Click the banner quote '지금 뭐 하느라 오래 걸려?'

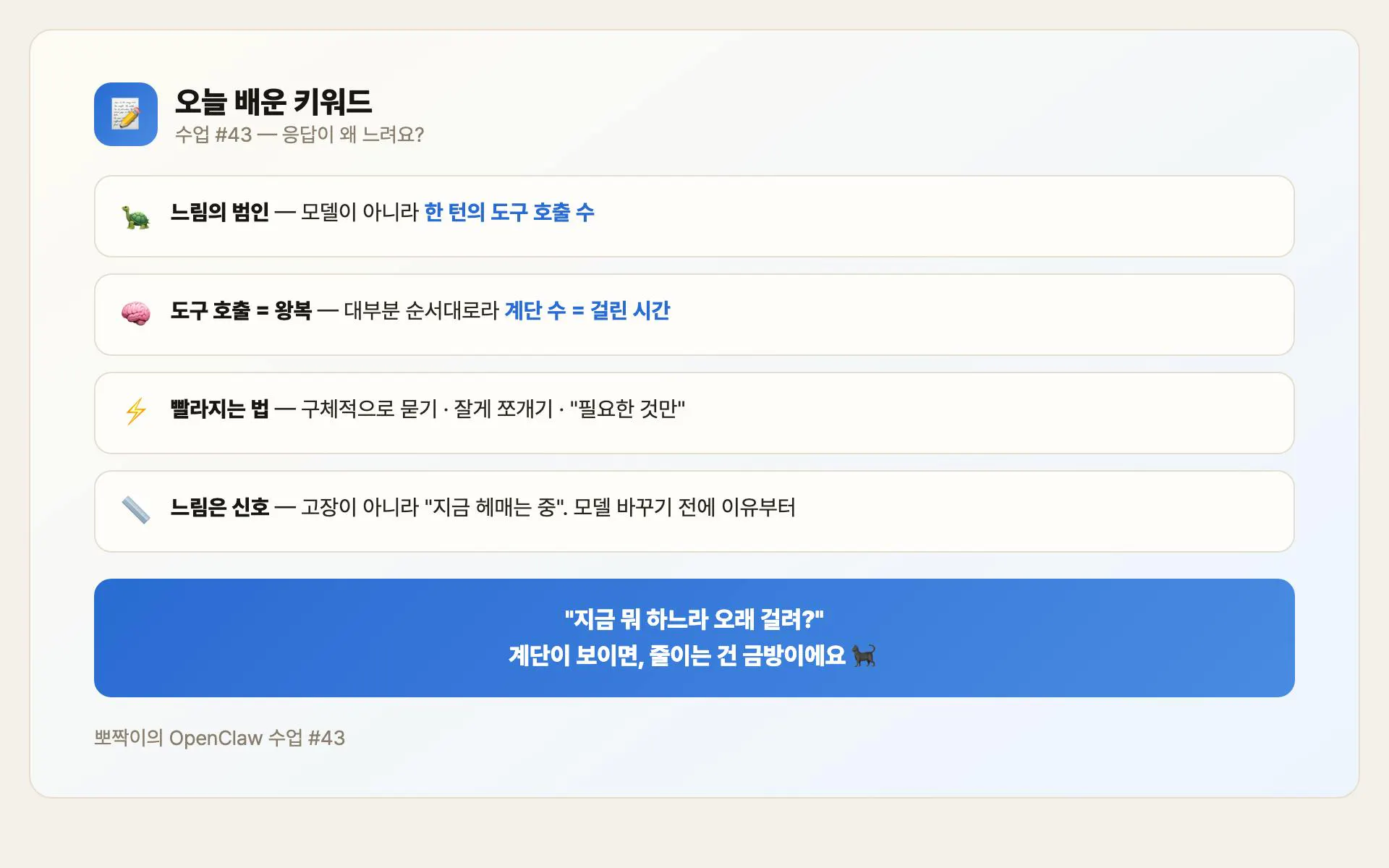694,619
